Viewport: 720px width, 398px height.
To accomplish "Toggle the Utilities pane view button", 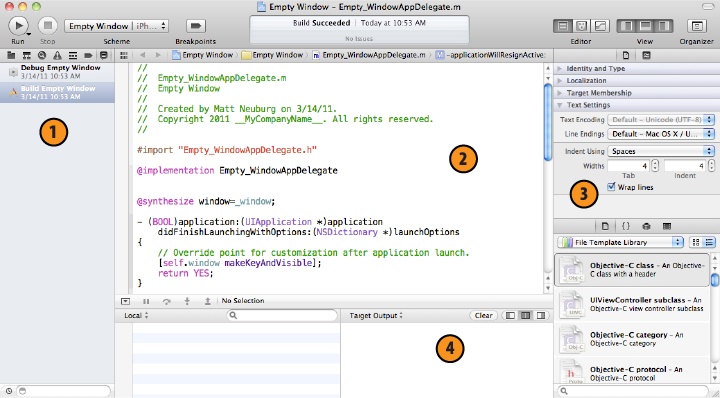I will (664, 26).
